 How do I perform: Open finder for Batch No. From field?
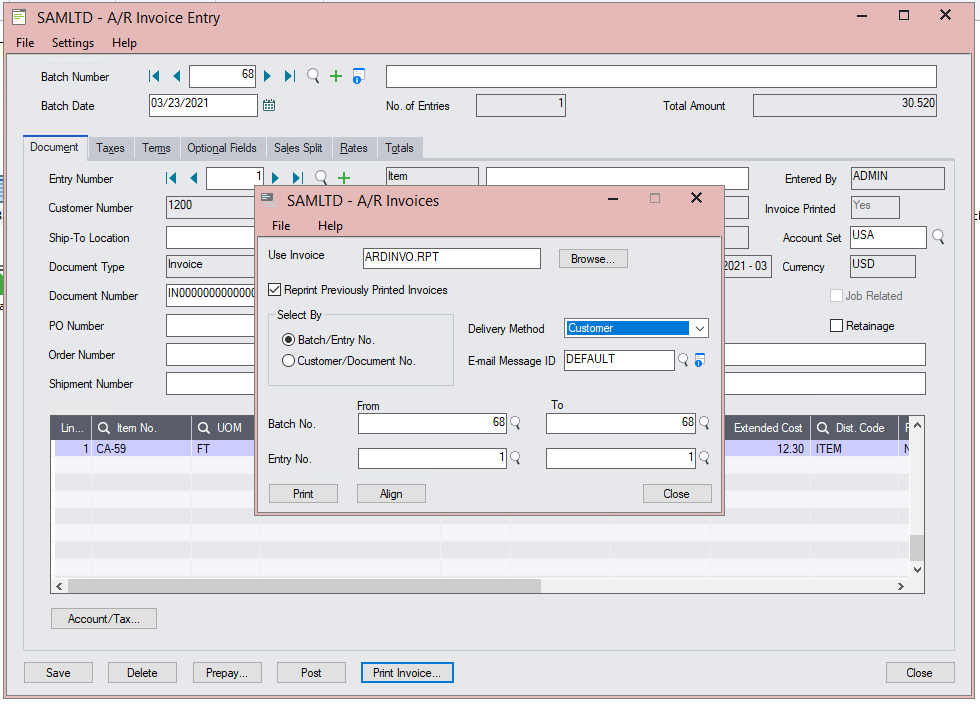tap(516, 423)
